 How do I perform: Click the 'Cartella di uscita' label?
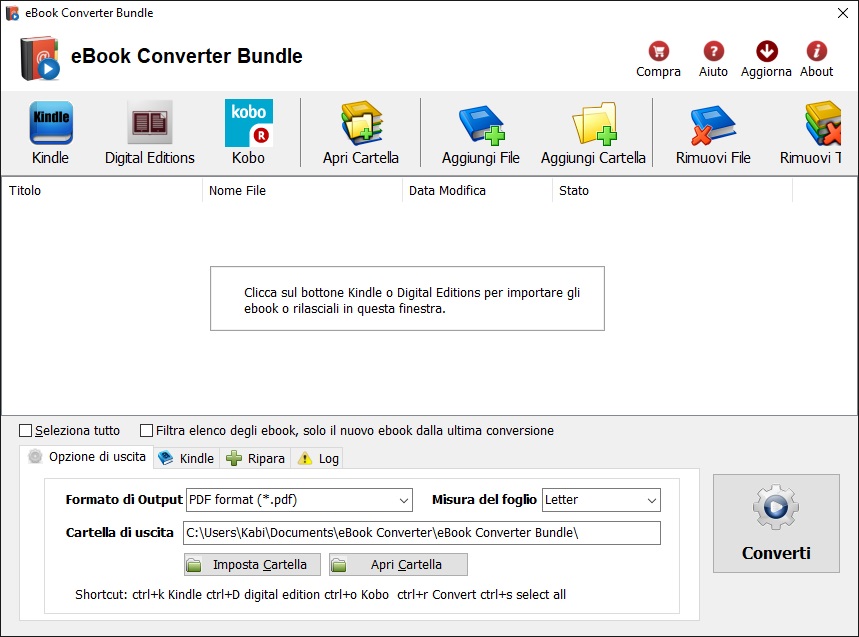coord(119,532)
